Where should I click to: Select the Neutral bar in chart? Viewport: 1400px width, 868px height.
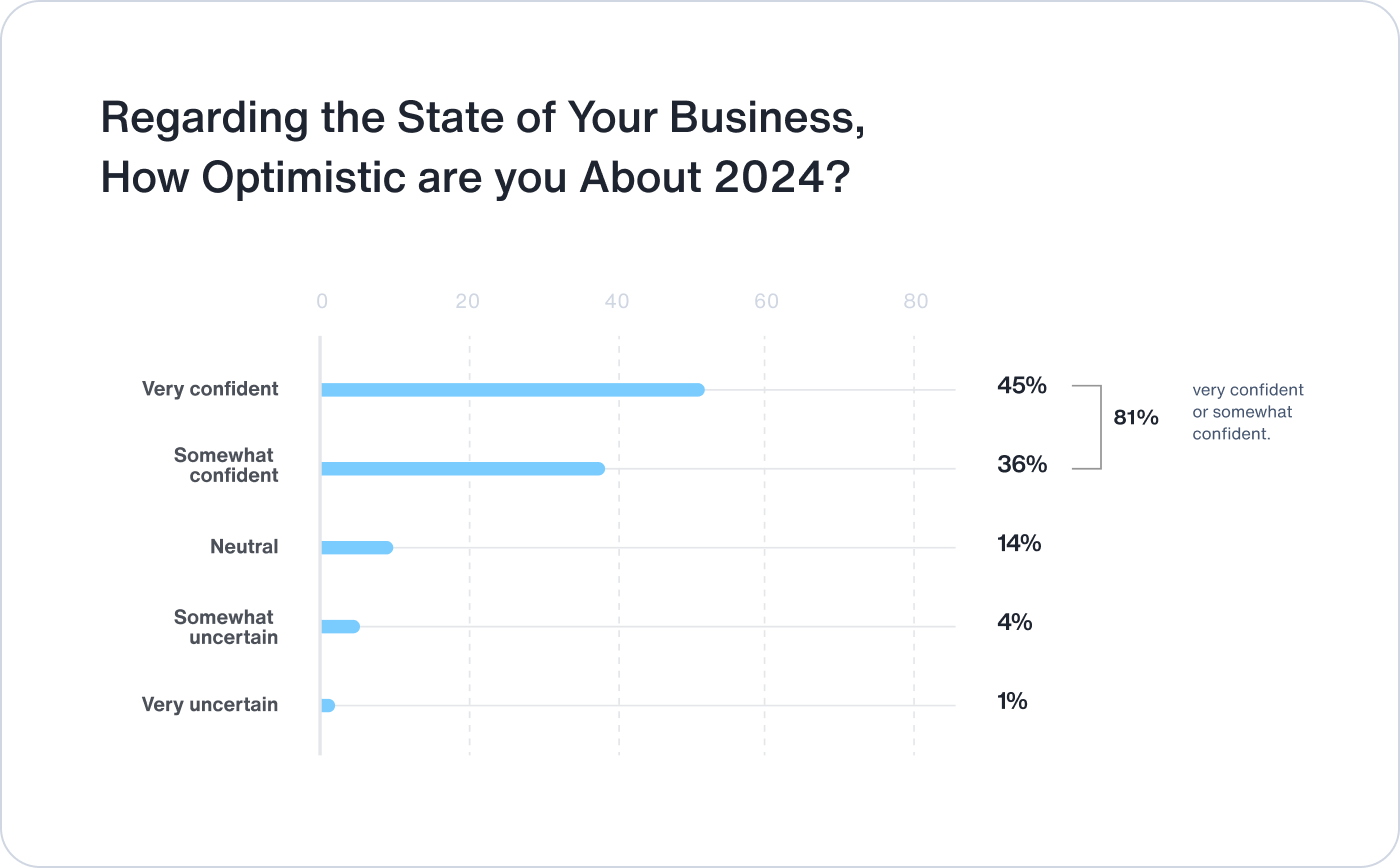[x=356, y=548]
